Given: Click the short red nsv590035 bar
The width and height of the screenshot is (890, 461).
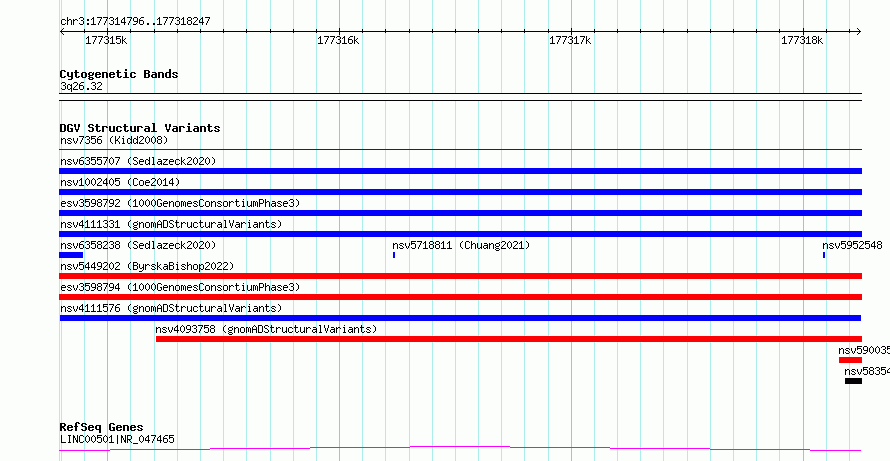Looking at the screenshot, I should 850,360.
